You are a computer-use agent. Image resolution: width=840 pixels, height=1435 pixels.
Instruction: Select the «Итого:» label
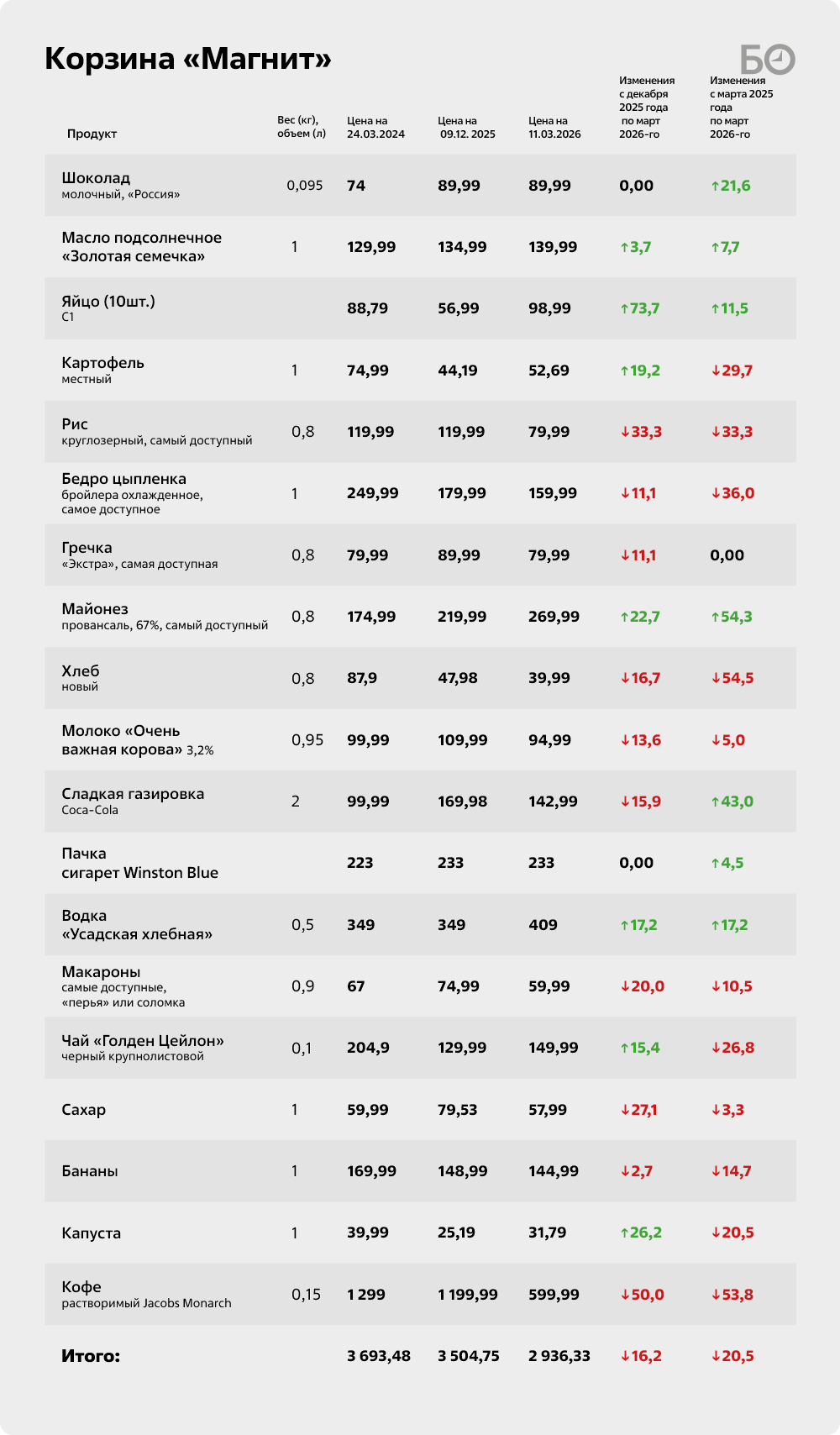[x=91, y=1356]
